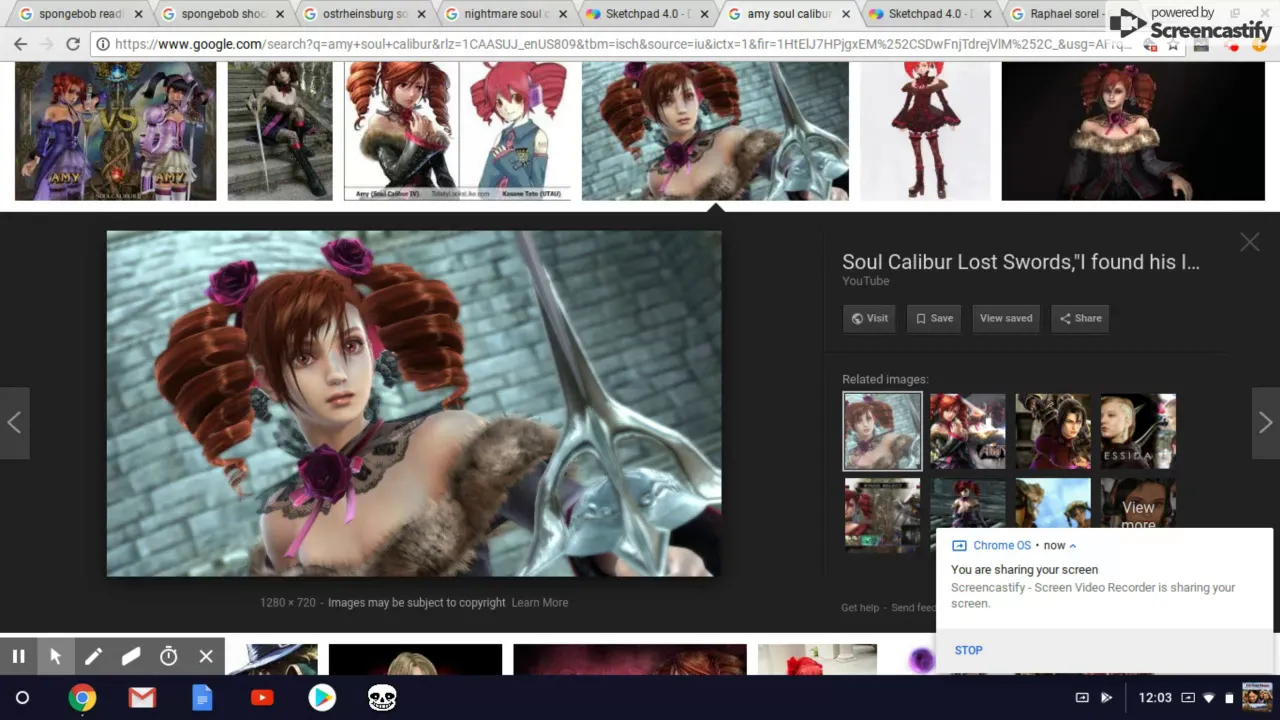Open the skull face app on shelf

(382, 698)
